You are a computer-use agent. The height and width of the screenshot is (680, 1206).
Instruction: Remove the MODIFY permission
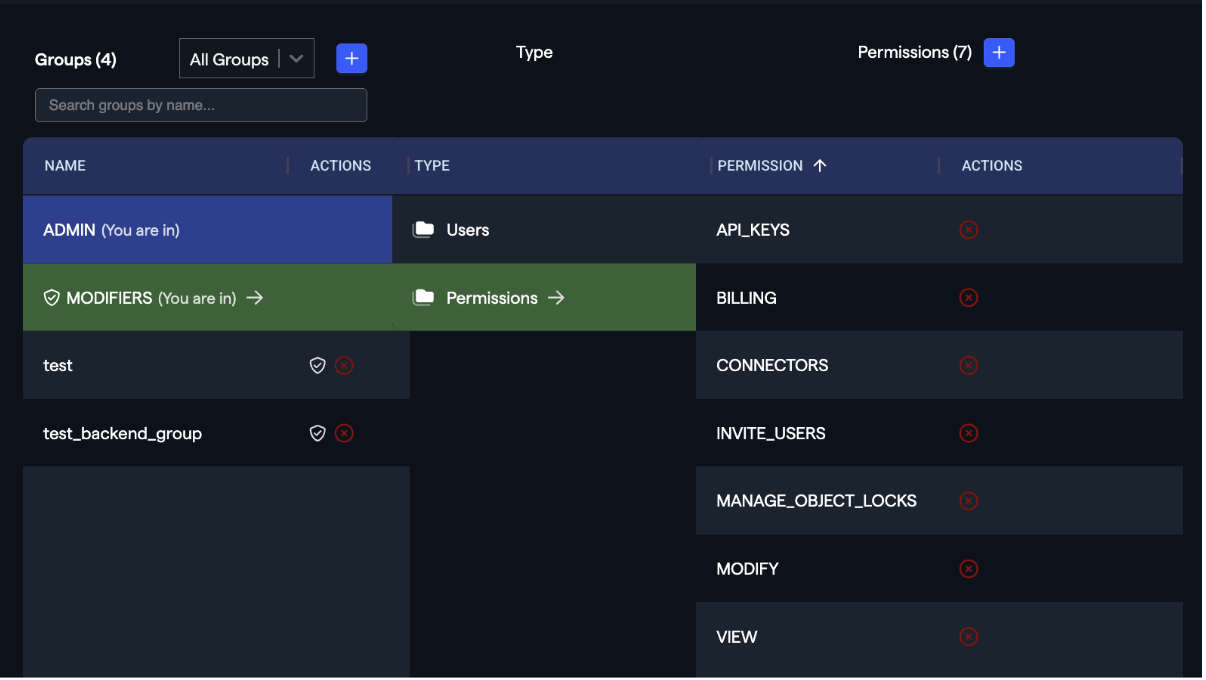pos(968,569)
